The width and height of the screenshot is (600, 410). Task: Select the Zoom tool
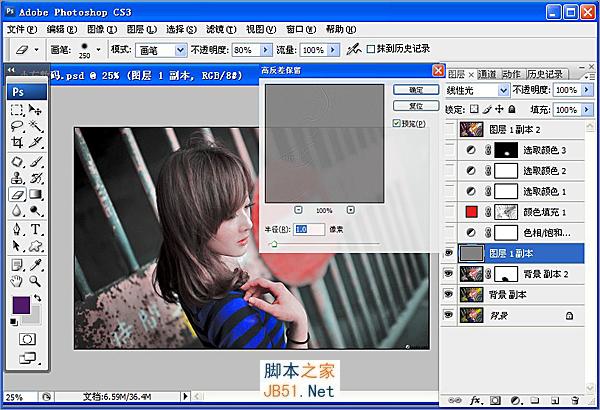[36, 281]
